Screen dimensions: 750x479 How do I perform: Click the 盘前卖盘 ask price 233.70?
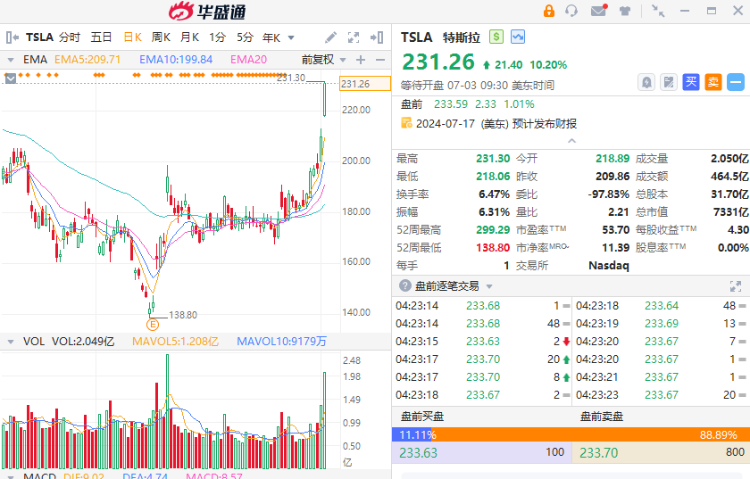599,453
